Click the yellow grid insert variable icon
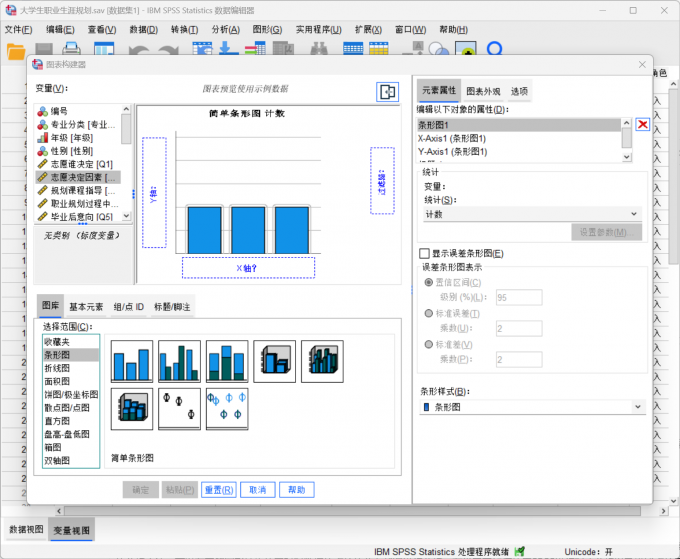This screenshot has height=559, width=680. click(379, 49)
